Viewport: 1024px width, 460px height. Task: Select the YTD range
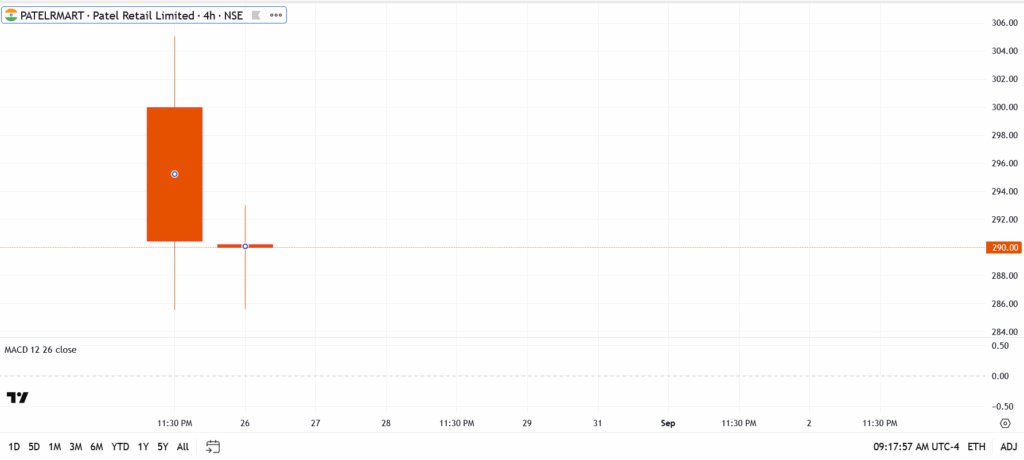click(x=120, y=447)
